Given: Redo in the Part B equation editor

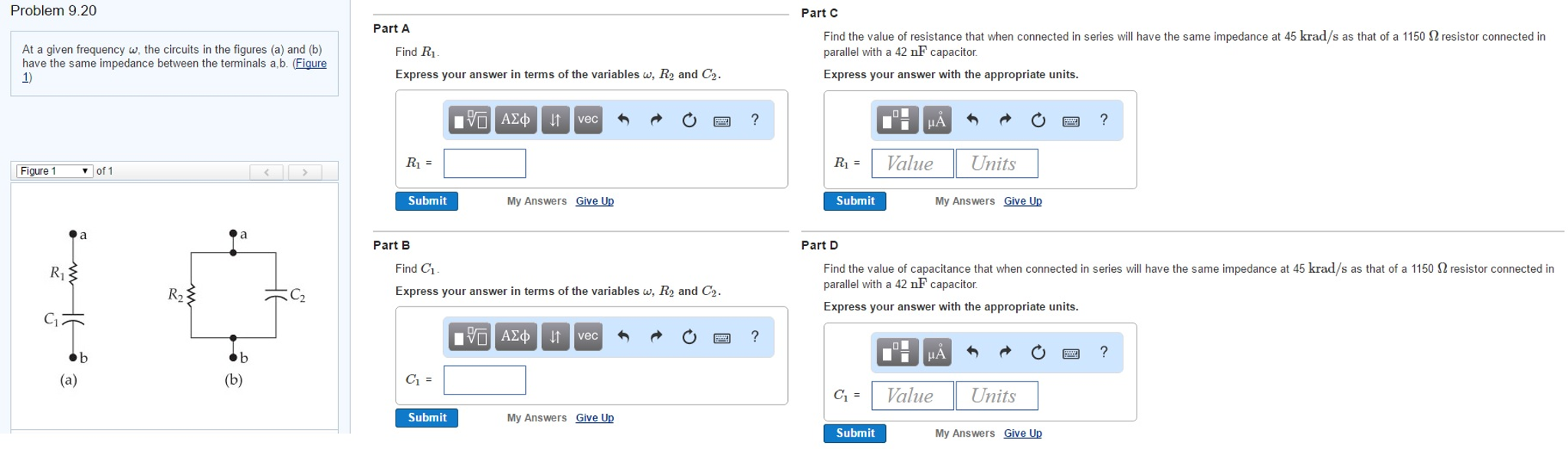Looking at the screenshot, I should 656,336.
